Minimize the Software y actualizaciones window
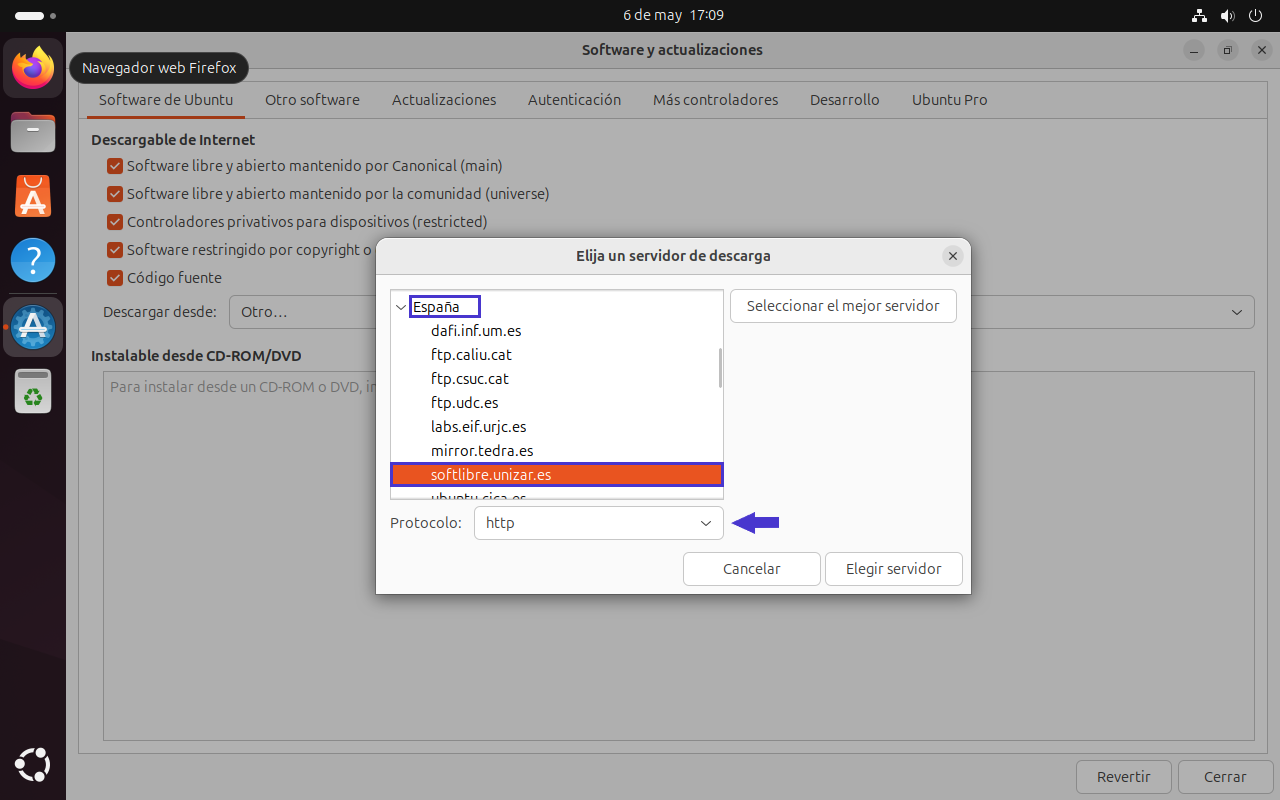Image resolution: width=1280 pixels, height=800 pixels. (1194, 50)
